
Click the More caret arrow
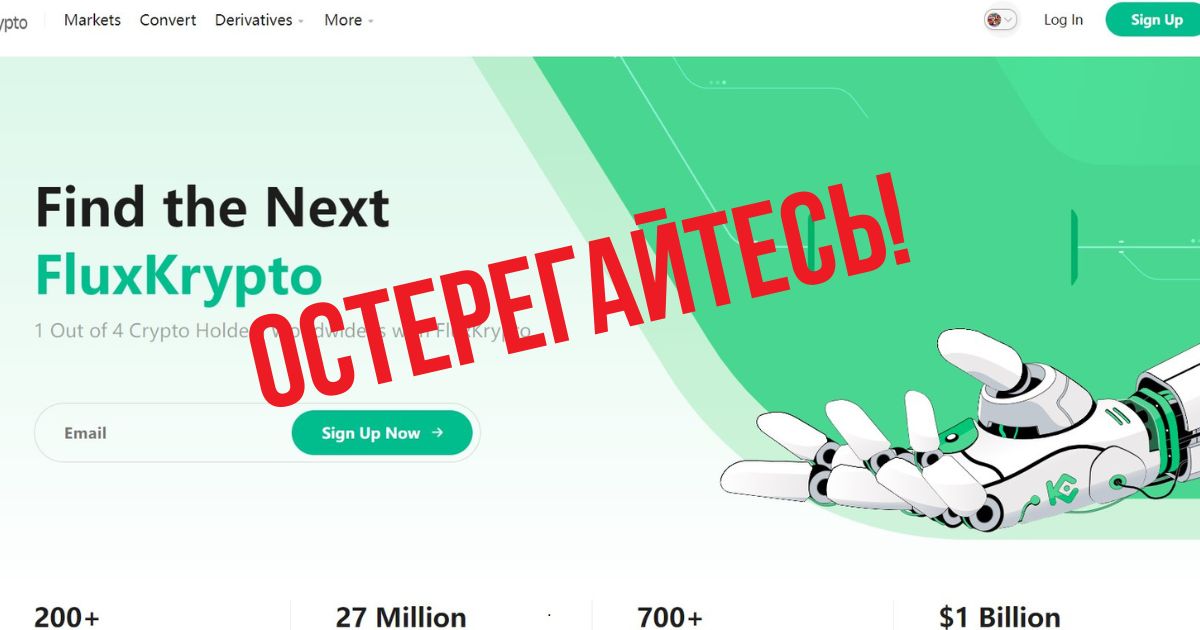point(370,21)
